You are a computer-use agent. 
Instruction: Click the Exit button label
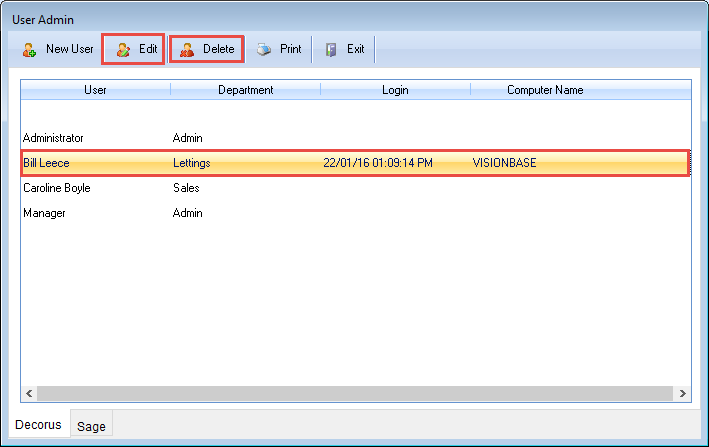pos(355,49)
